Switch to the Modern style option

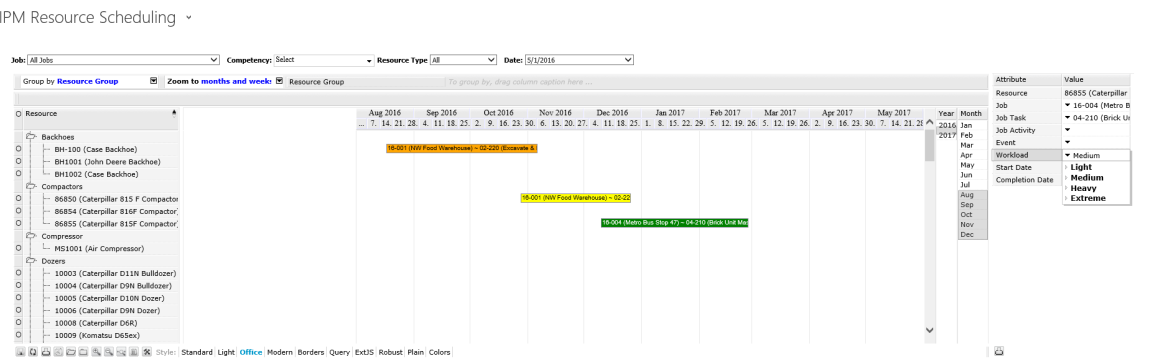280,352
